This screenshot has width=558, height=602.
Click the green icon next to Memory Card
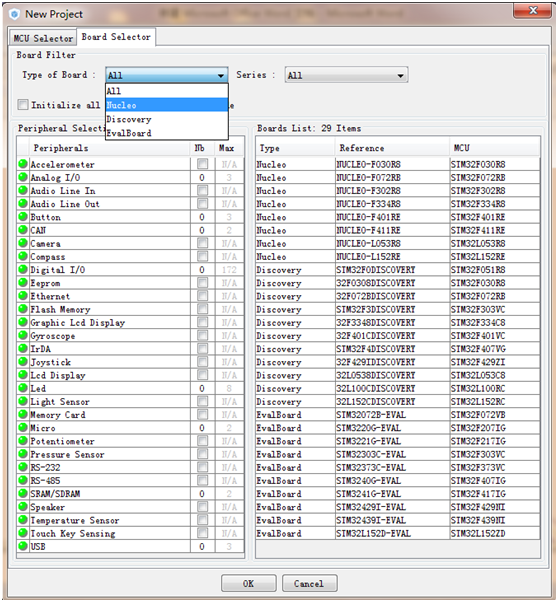click(23, 414)
